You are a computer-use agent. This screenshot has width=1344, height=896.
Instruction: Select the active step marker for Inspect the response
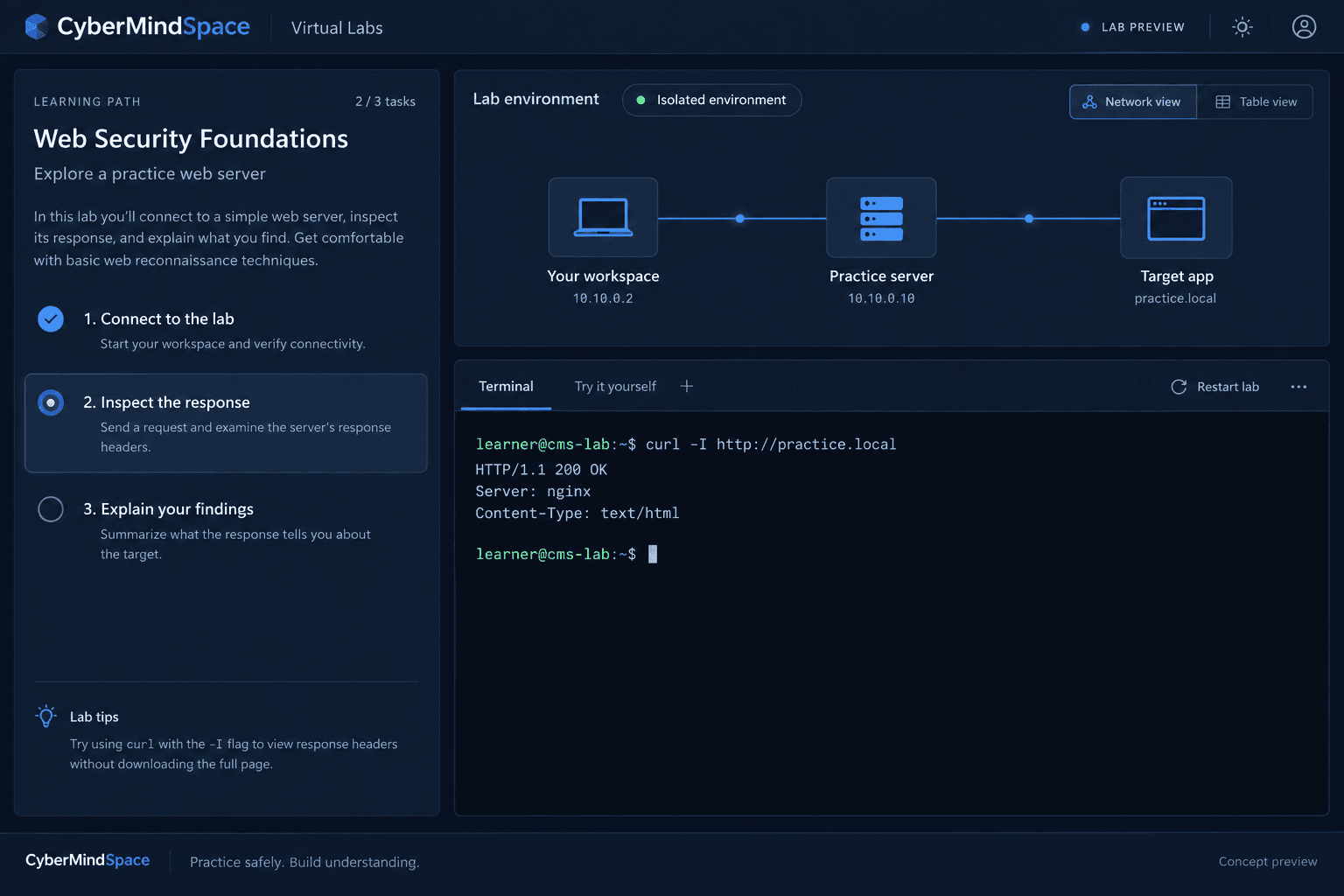point(51,402)
